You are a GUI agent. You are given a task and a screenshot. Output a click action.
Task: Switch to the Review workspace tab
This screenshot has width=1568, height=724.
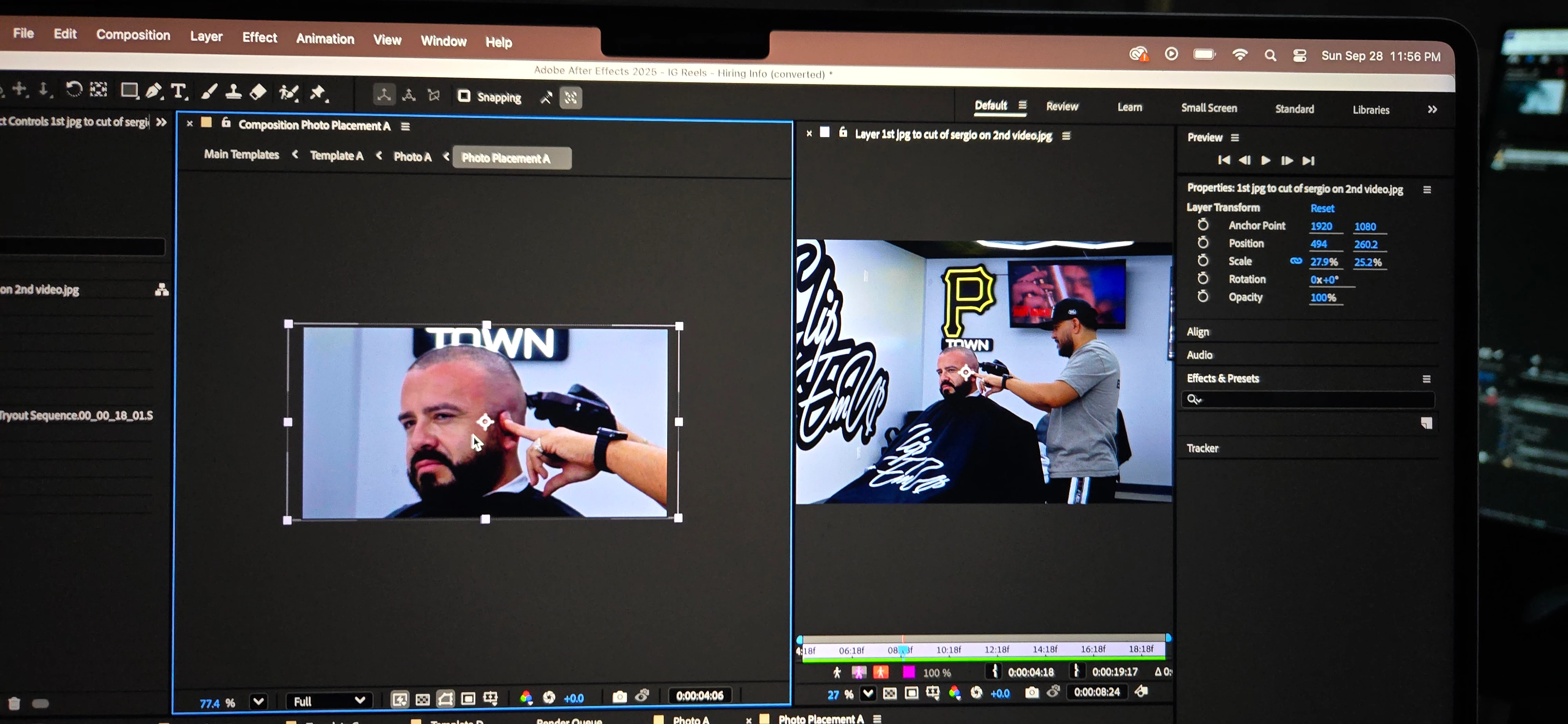(x=1062, y=107)
